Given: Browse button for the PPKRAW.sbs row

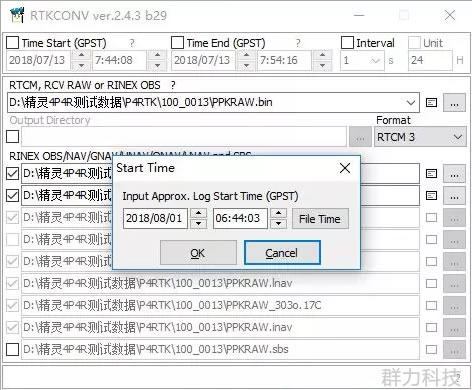Looking at the screenshot, I should (454, 349).
